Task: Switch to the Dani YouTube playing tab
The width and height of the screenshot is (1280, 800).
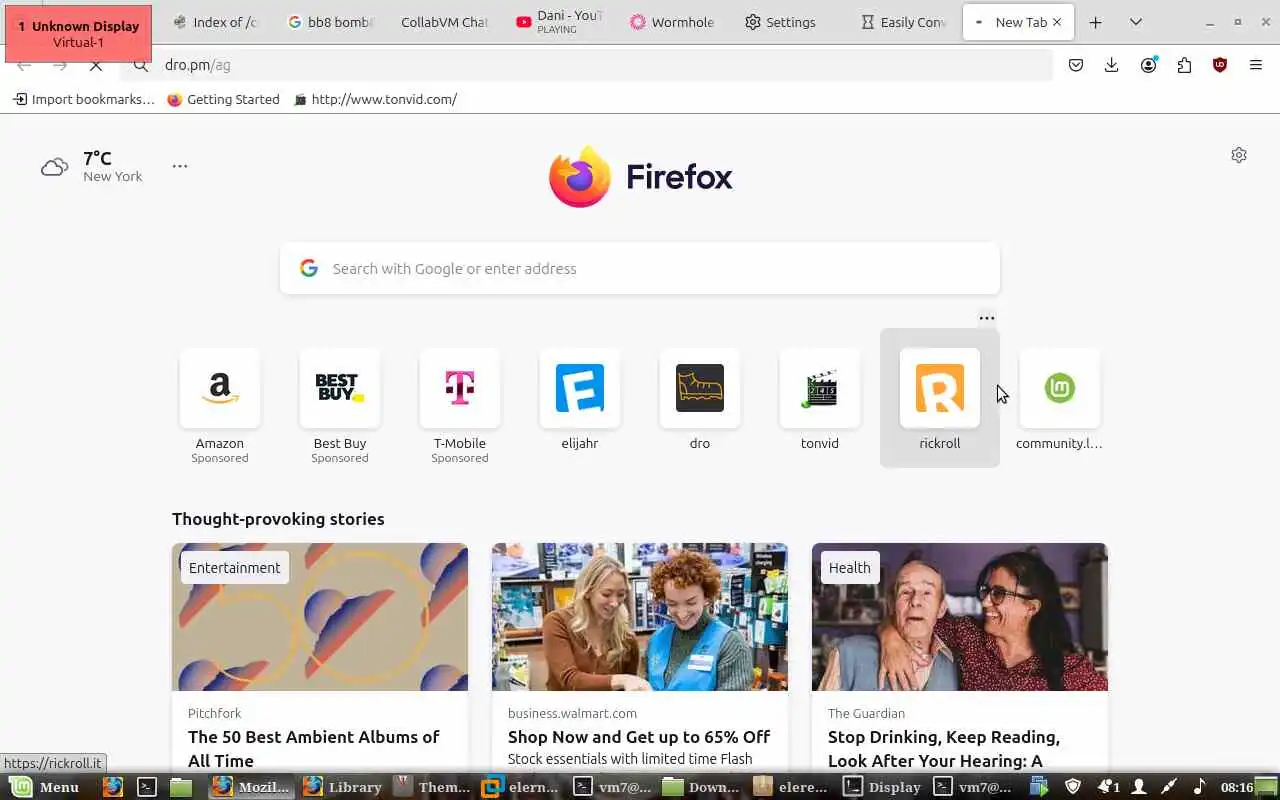Action: point(559,22)
